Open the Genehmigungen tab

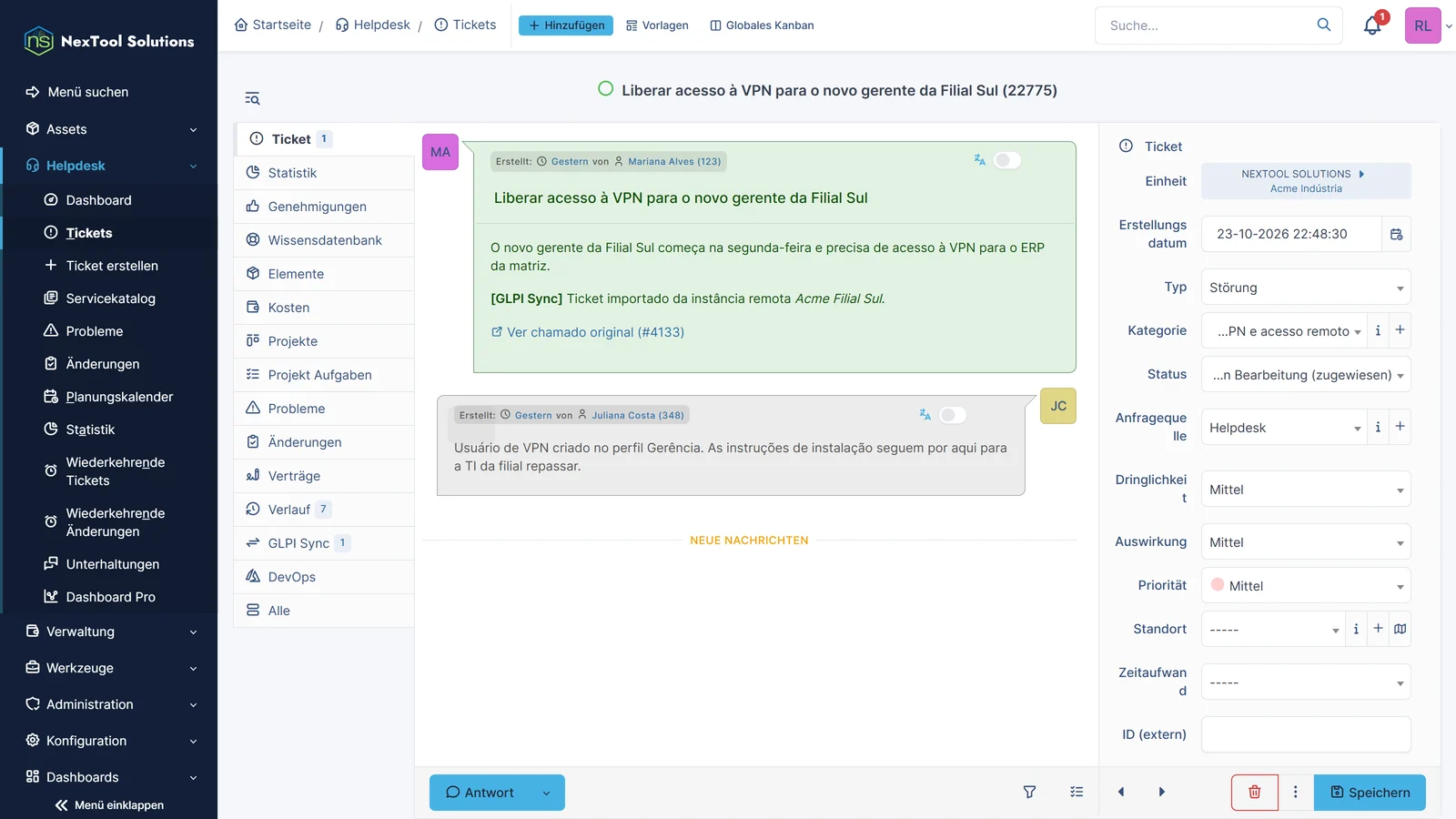pyautogui.click(x=324, y=207)
